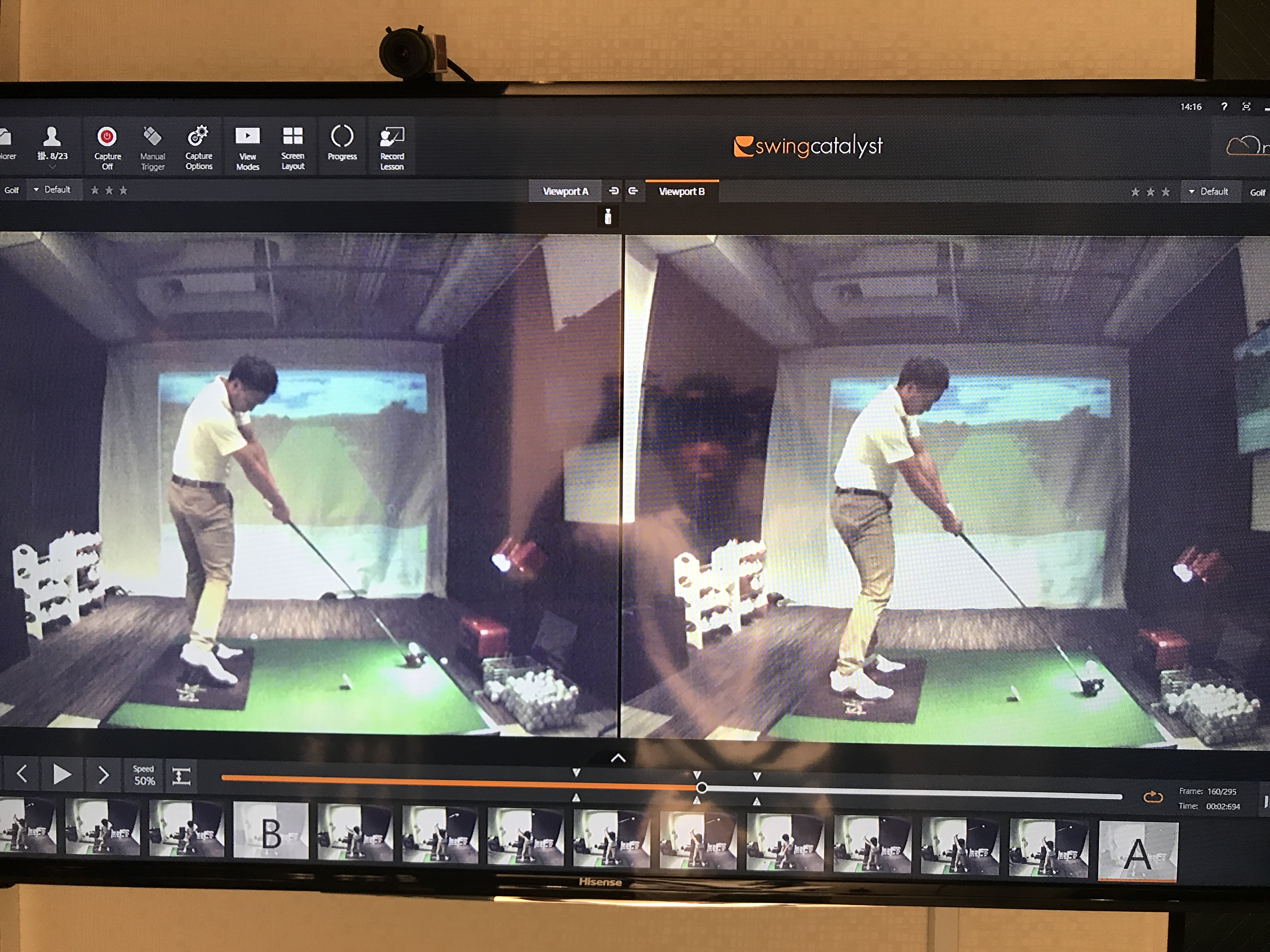Viewport: 1270px width, 952px height.
Task: Click the timeline scrubber handle
Action: (x=701, y=788)
